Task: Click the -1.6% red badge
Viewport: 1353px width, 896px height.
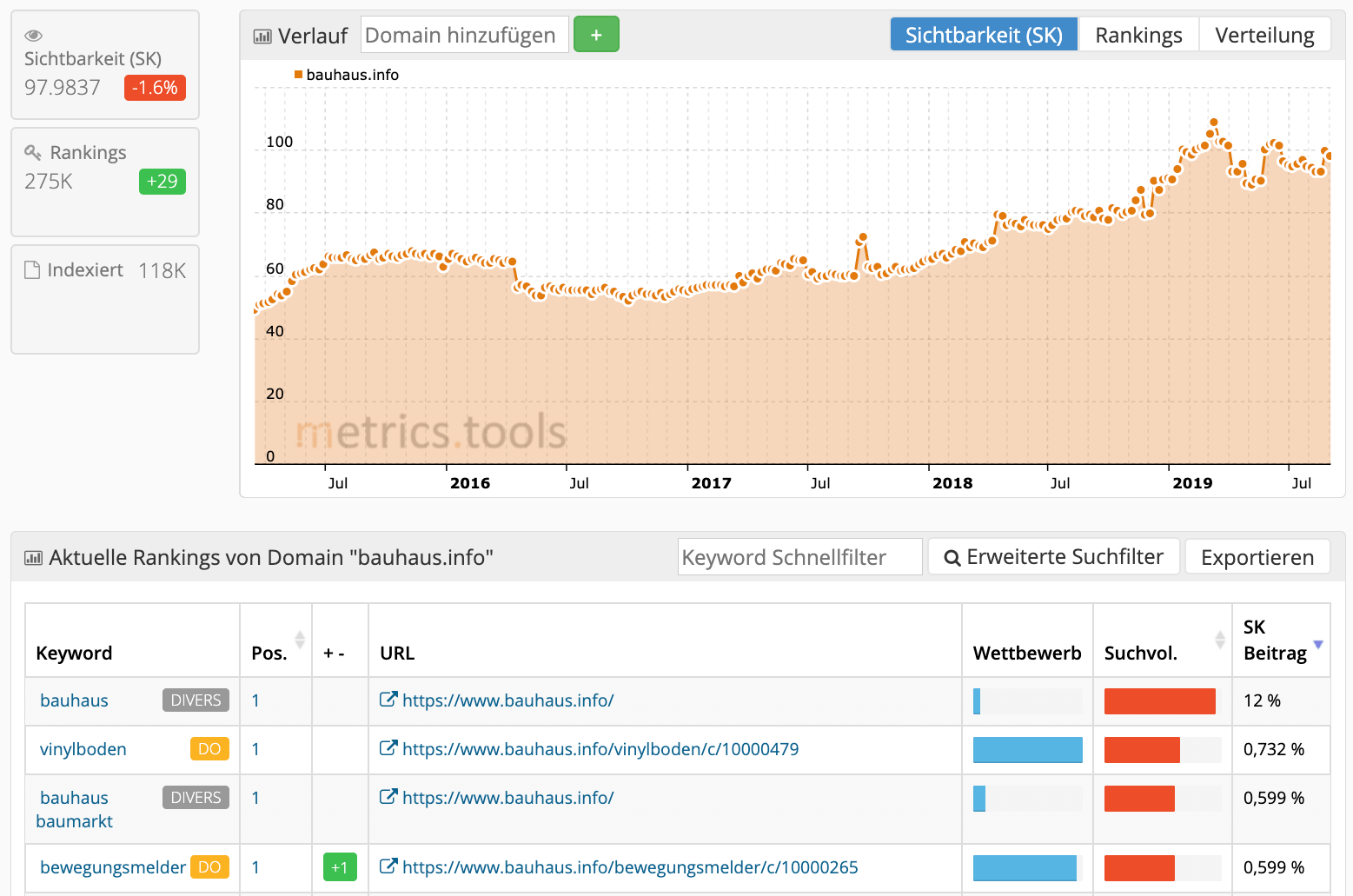Action: [x=155, y=88]
